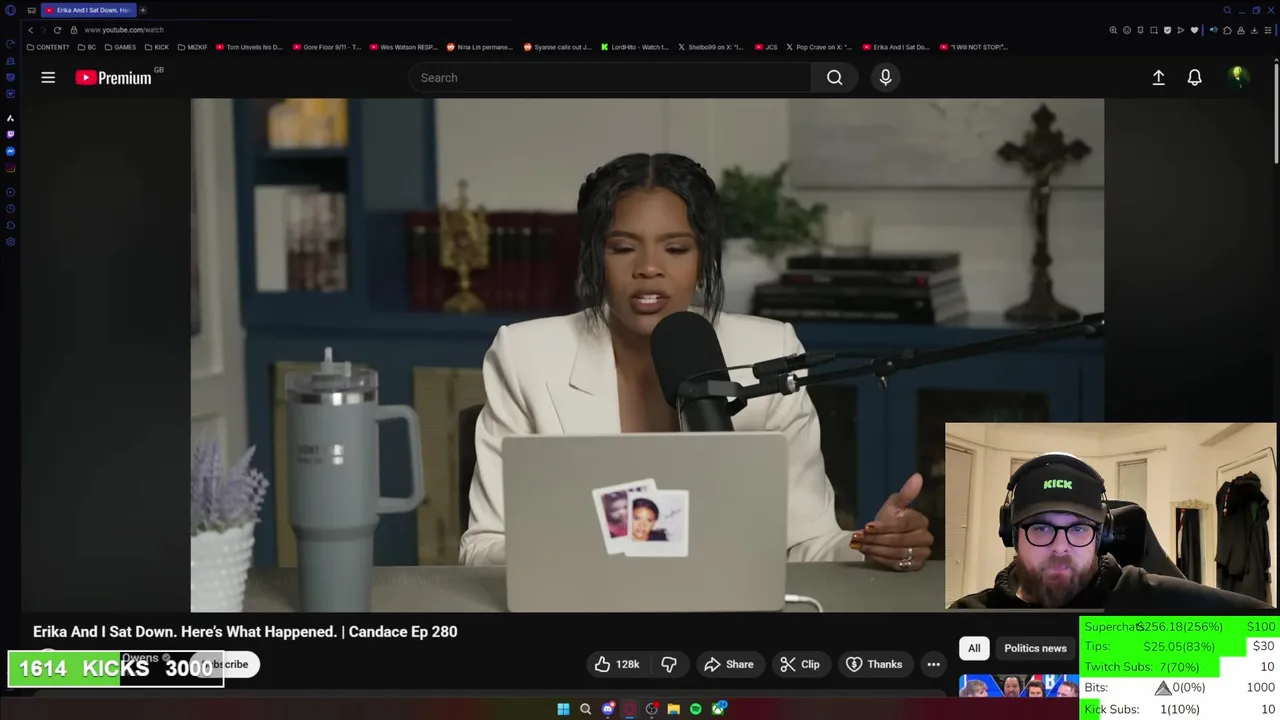Open File Explorer from taskbar

click(673, 709)
